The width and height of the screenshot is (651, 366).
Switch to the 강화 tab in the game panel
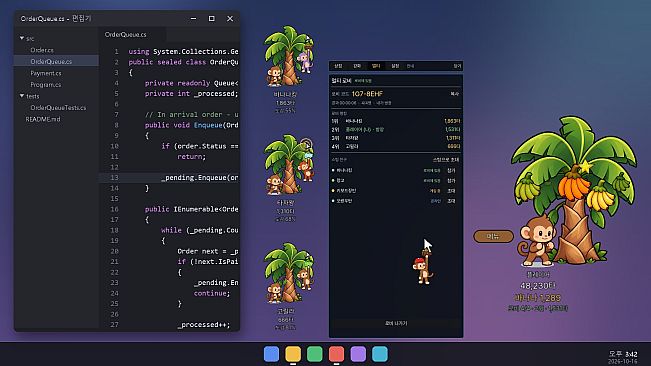coord(357,66)
